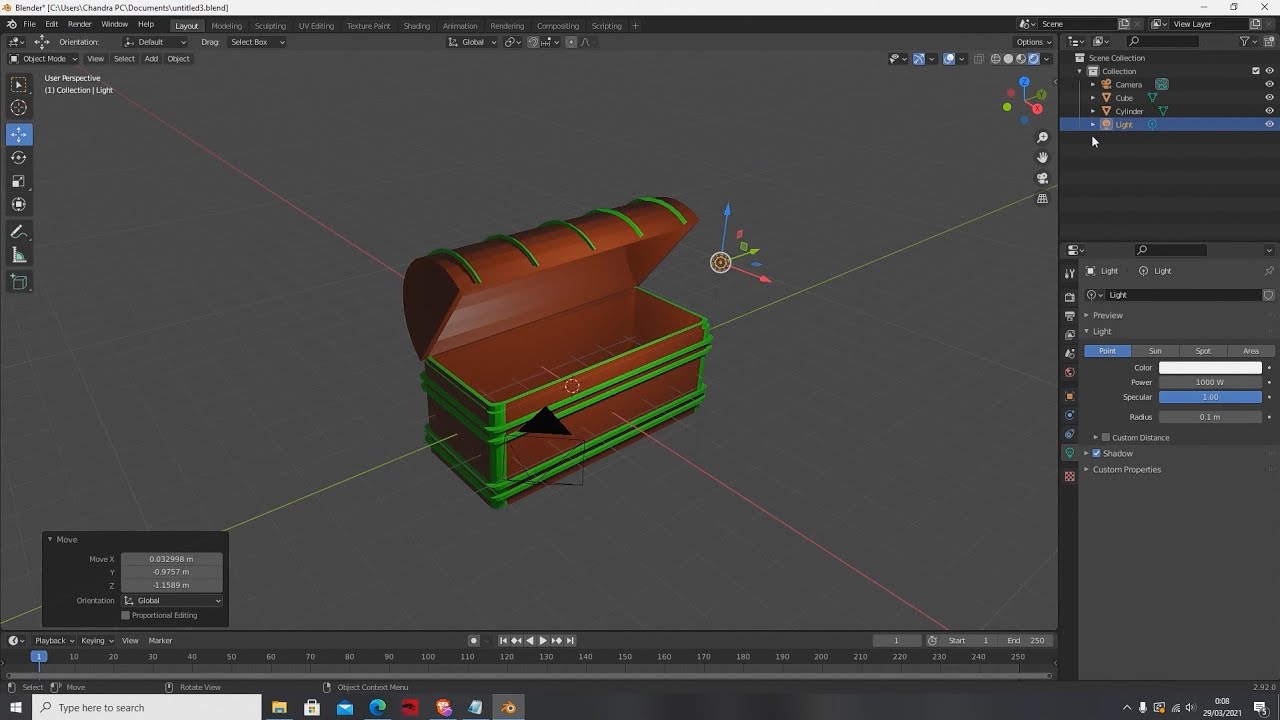The width and height of the screenshot is (1280, 720).
Task: Click the zoom view magnifier icon
Action: (1042, 137)
